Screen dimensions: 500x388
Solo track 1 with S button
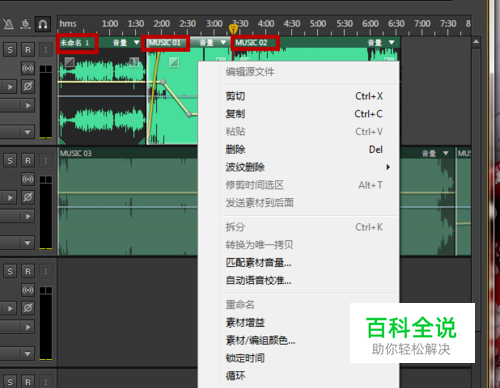point(10,50)
